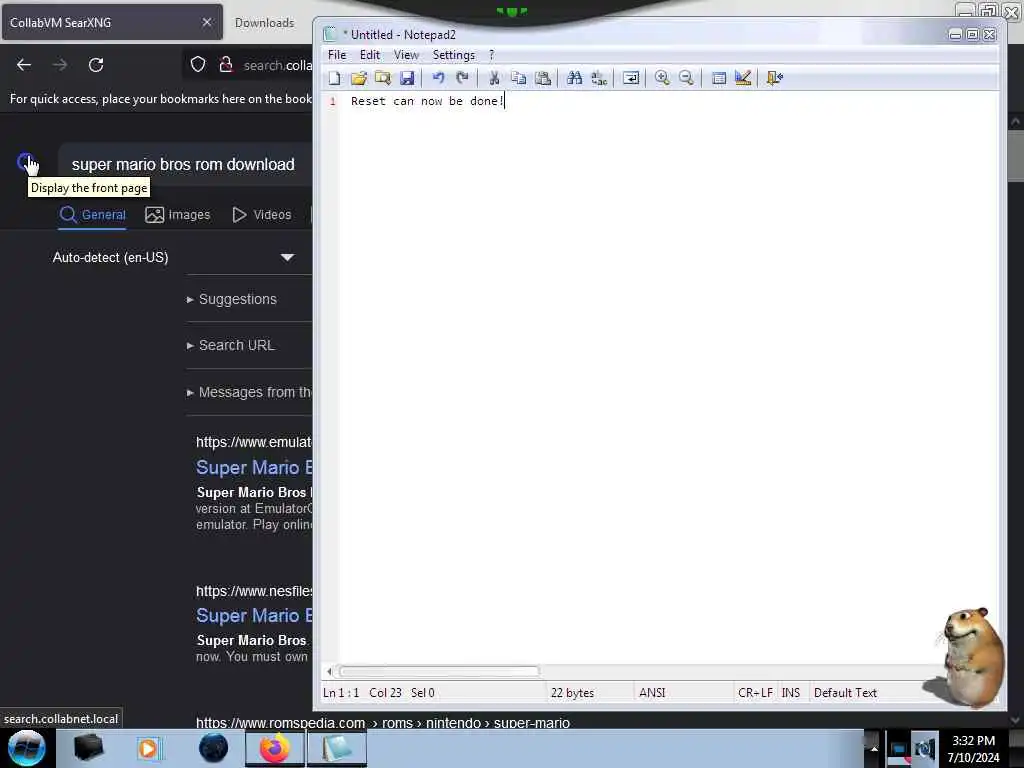Expand the Messages from the search engines section

tap(249, 392)
